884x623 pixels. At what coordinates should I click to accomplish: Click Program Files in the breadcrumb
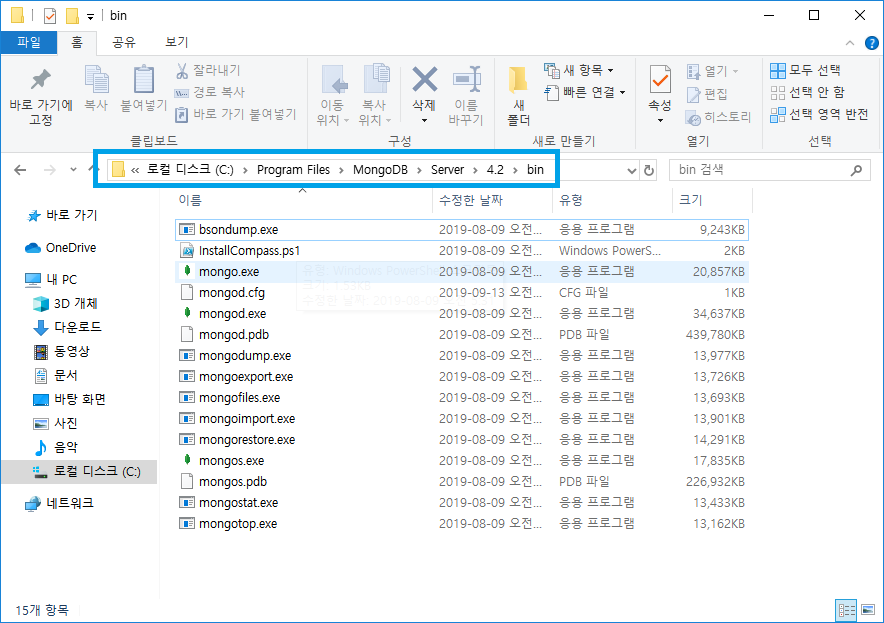[x=293, y=170]
